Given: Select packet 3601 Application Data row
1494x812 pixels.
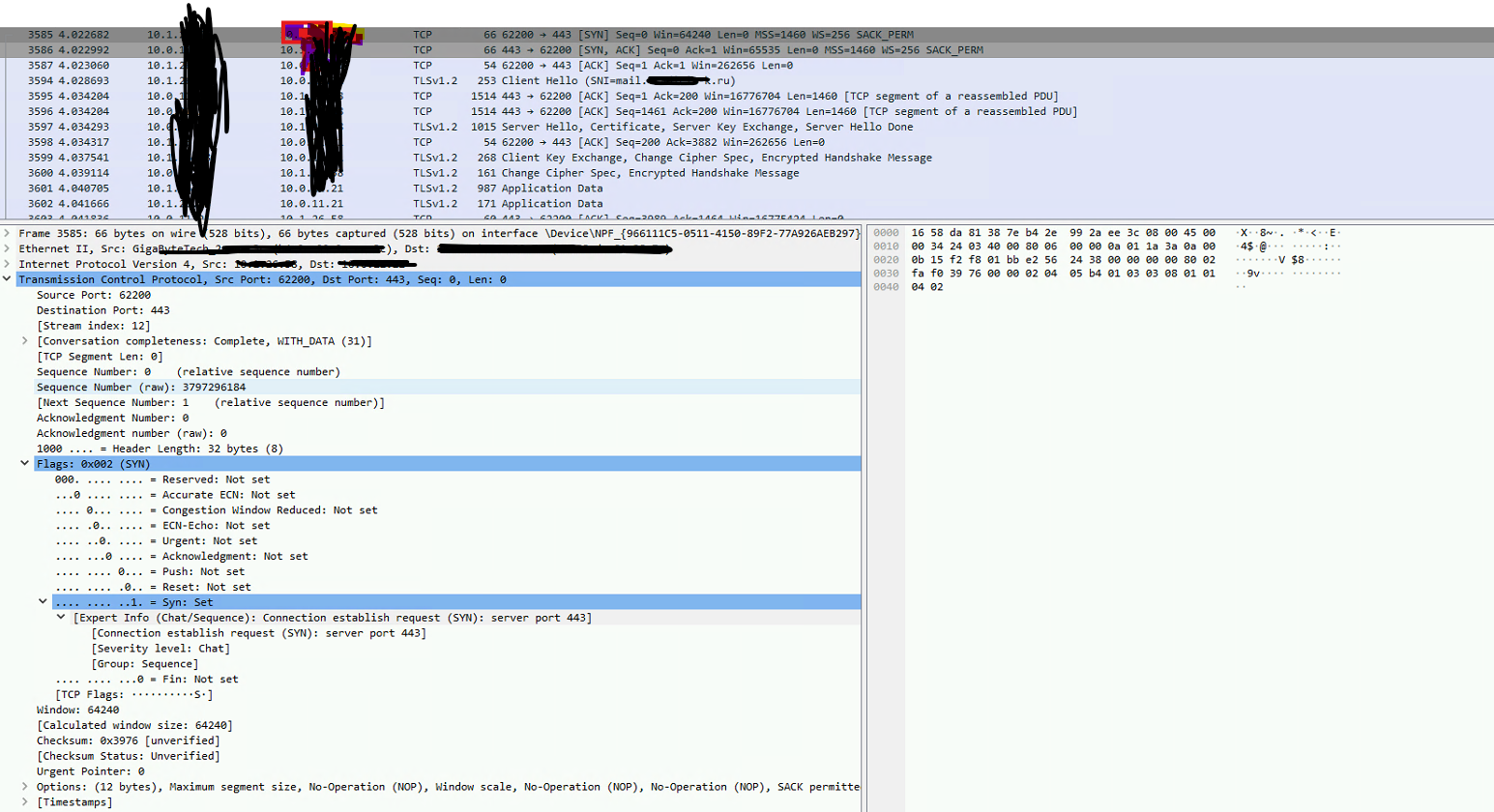Looking at the screenshot, I should pyautogui.click(x=747, y=188).
